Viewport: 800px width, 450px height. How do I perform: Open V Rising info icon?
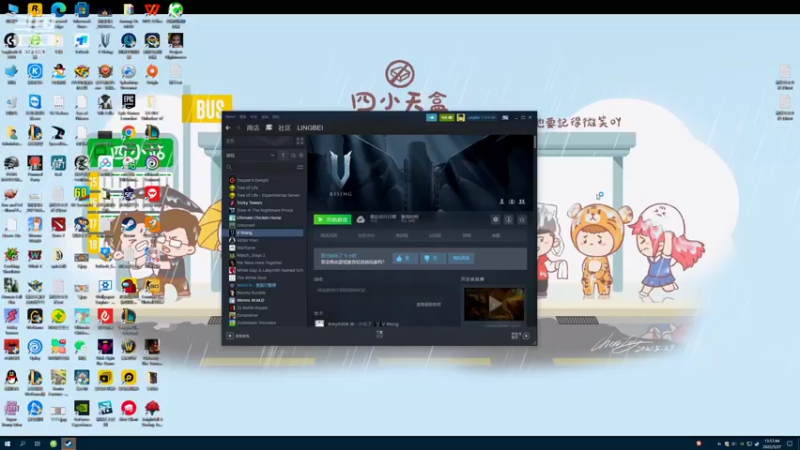pos(509,219)
